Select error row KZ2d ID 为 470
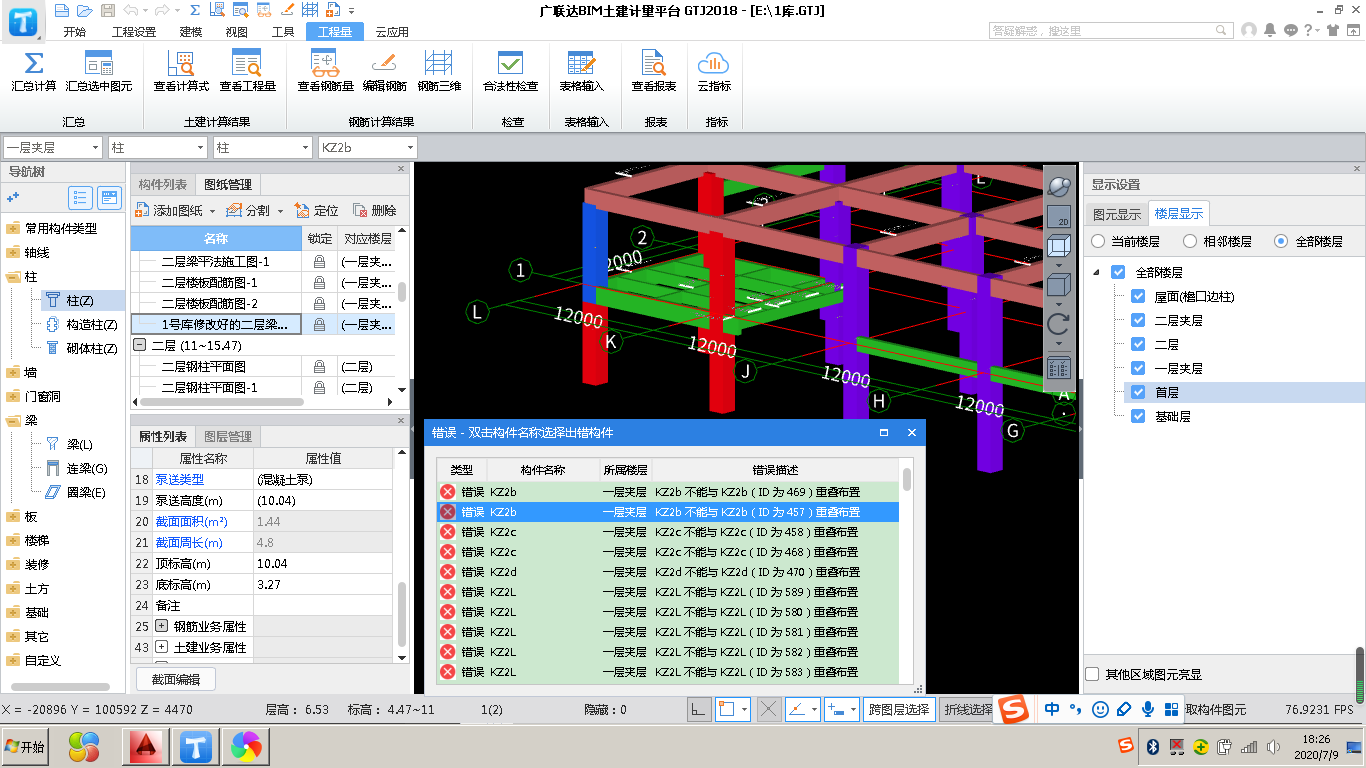1366x768 pixels. coord(668,572)
